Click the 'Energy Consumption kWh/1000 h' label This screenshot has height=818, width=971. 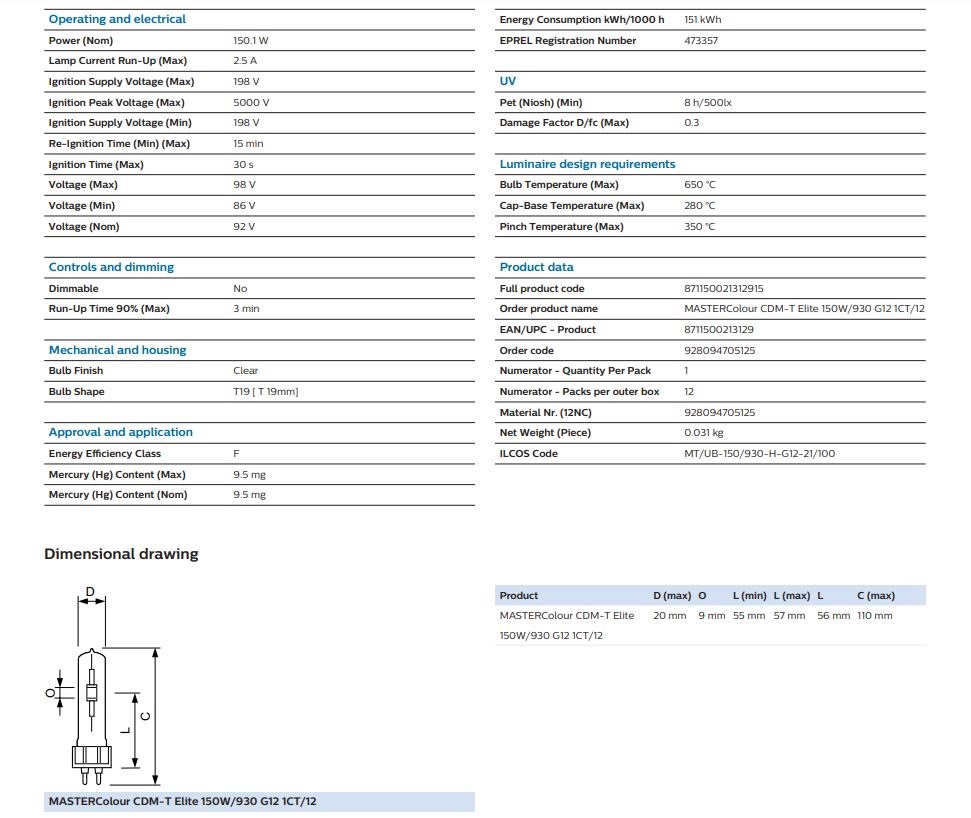tap(582, 20)
